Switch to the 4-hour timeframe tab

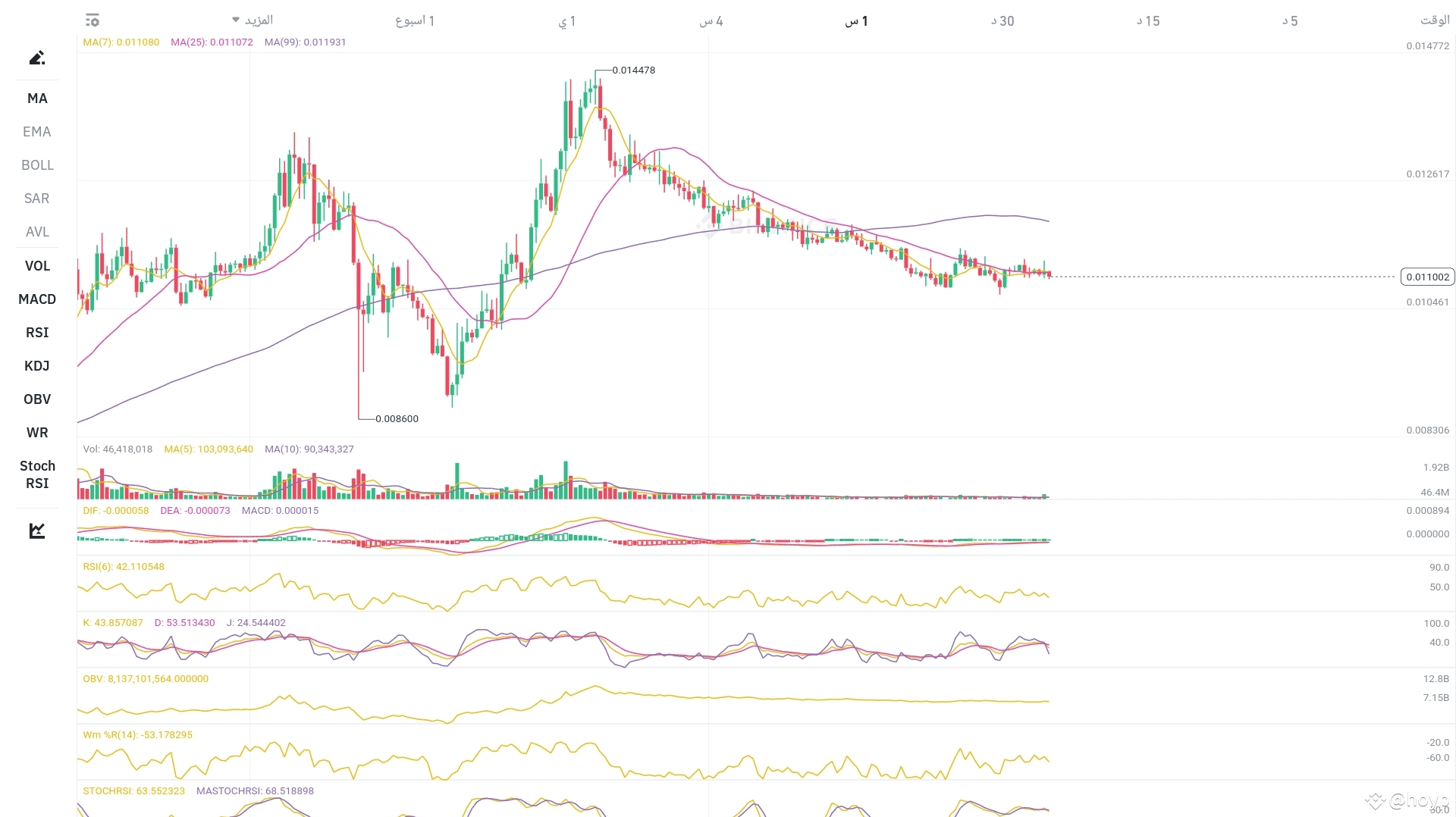[710, 20]
